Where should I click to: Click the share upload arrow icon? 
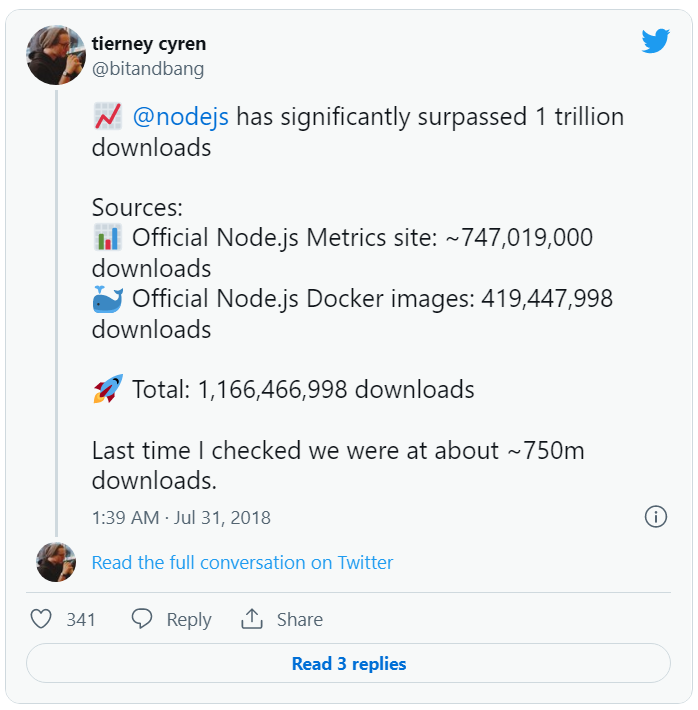click(x=252, y=619)
